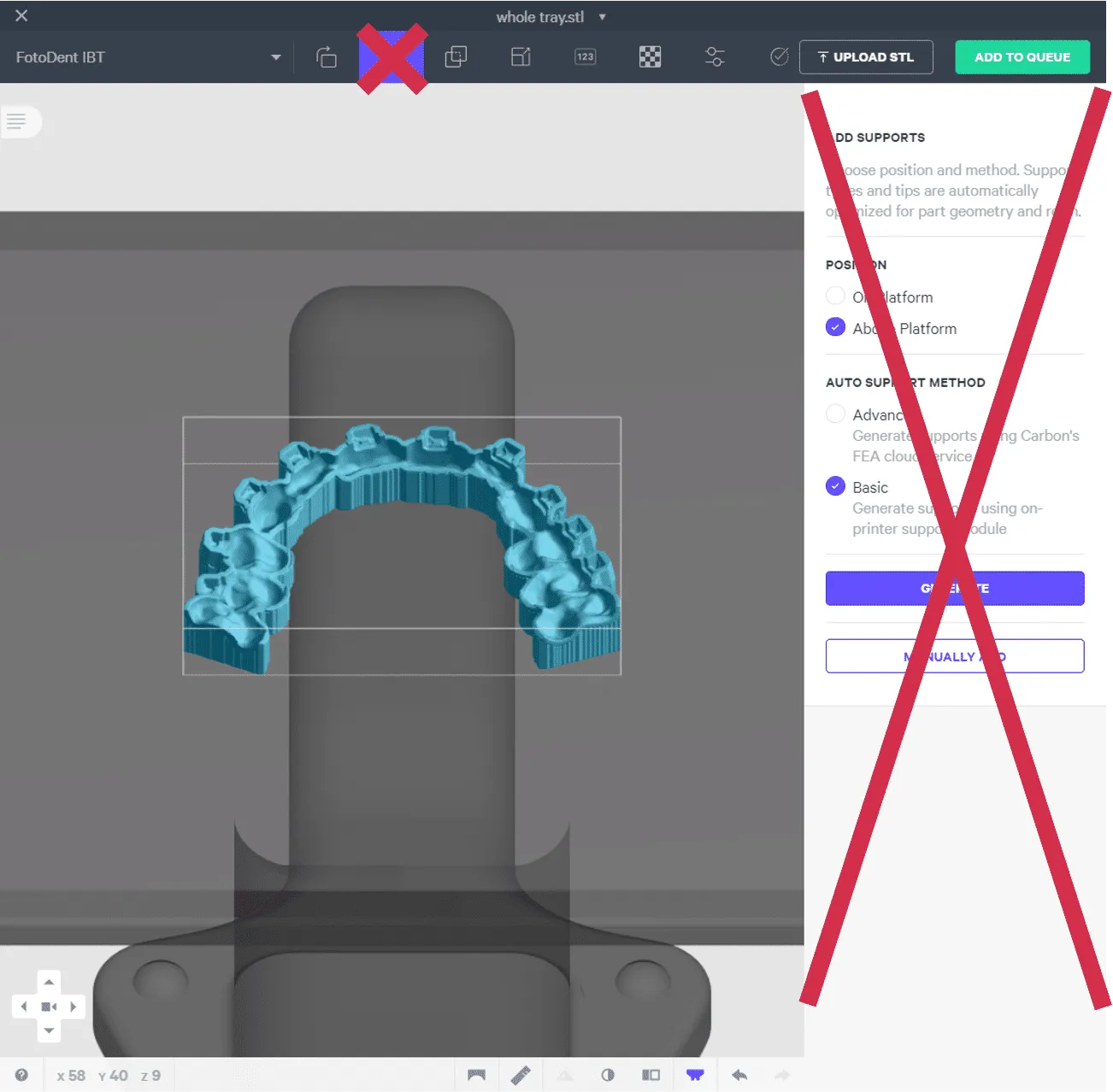Open the checkerboard texture tool

(x=650, y=57)
